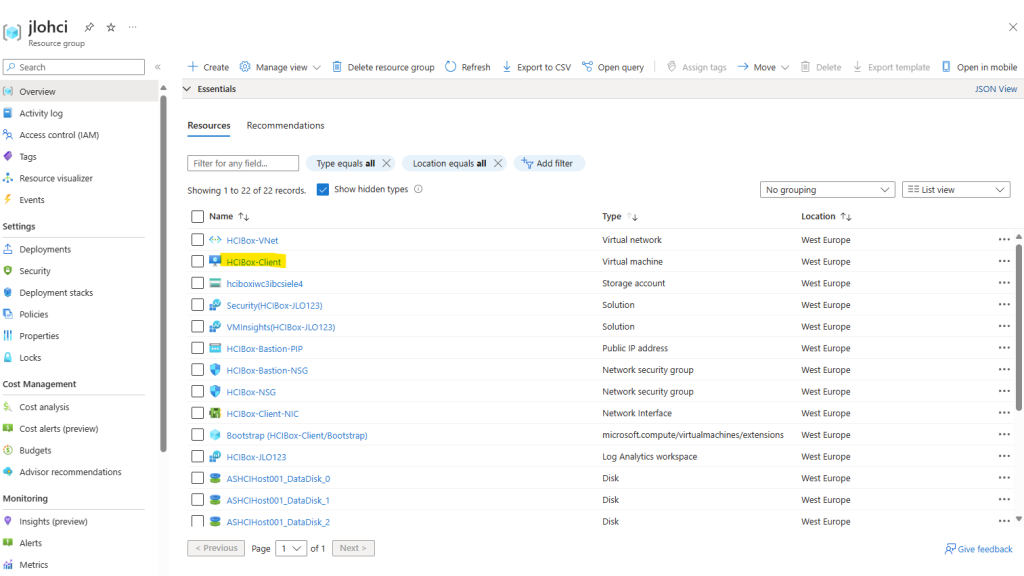This screenshot has height=576, width=1024.
Task: Open more options ellipsis beside jlohci title
Action: [x=133, y=27]
